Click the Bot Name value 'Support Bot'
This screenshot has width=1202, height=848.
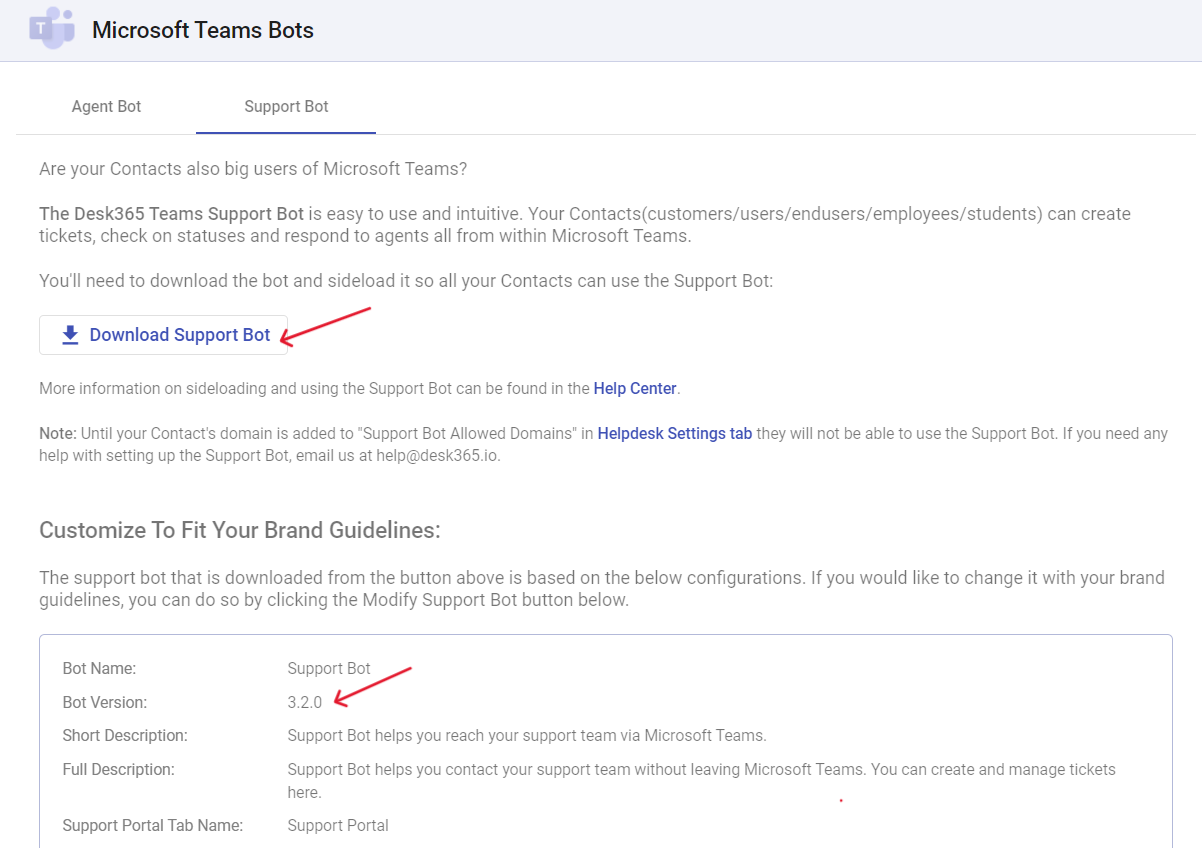[x=329, y=668]
